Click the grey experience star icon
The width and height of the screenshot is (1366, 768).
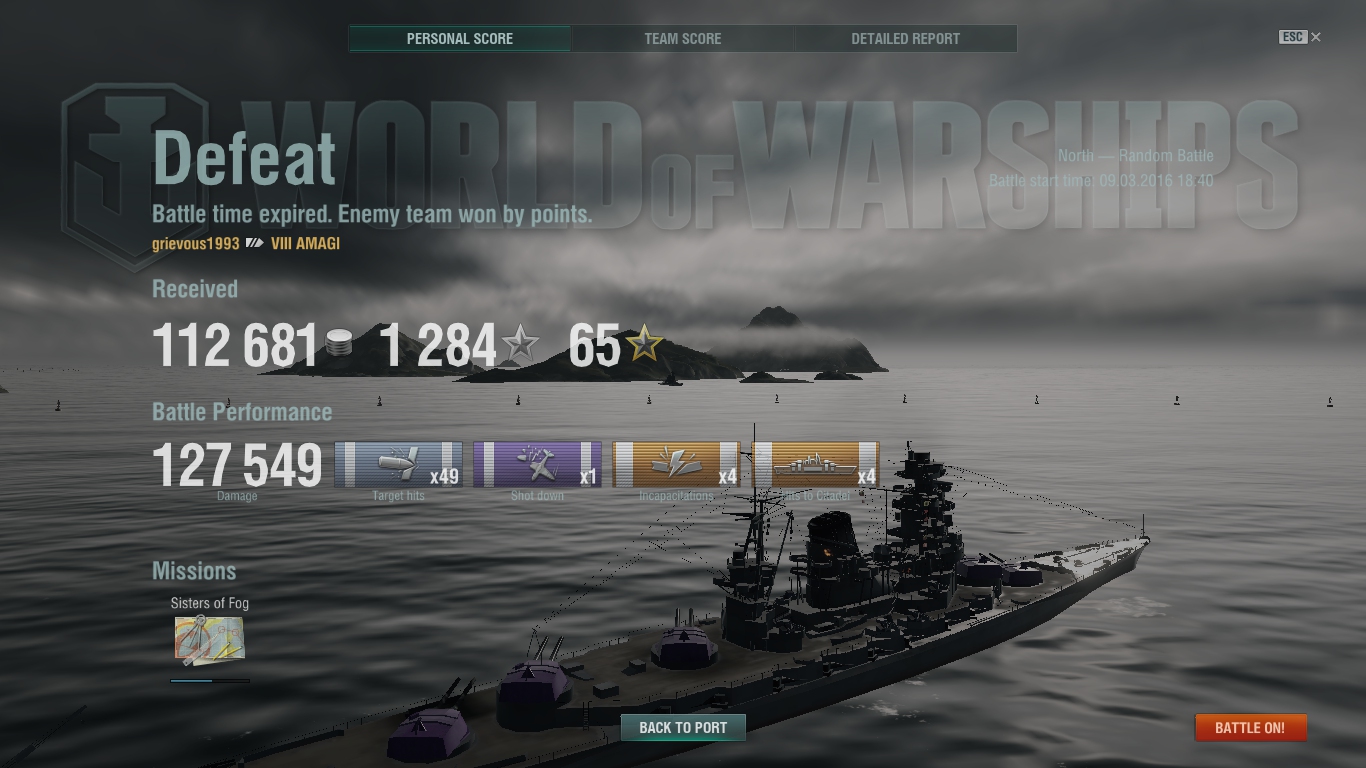[520, 346]
